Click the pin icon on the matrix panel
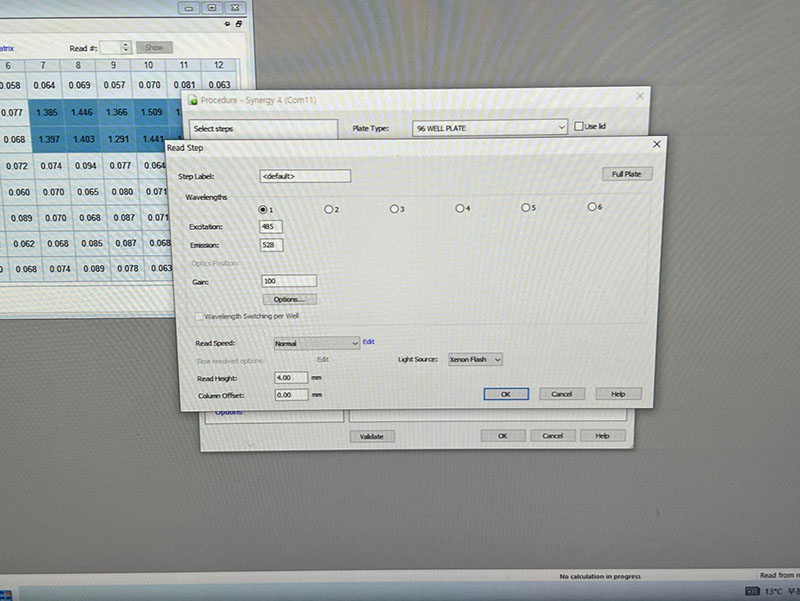Image resolution: width=800 pixels, height=601 pixels. point(228,25)
